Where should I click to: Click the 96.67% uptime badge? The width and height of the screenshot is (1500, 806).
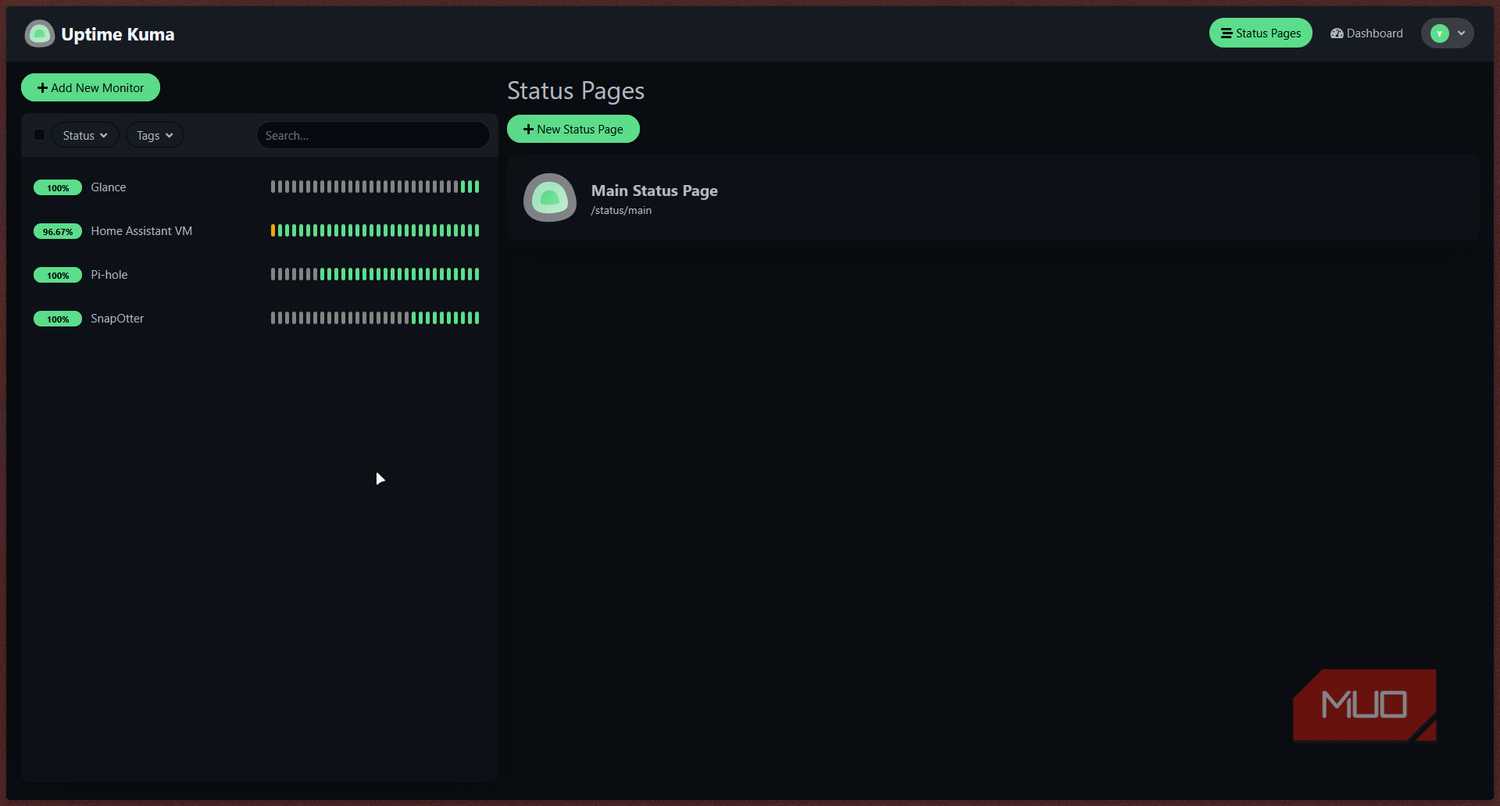[x=58, y=232]
